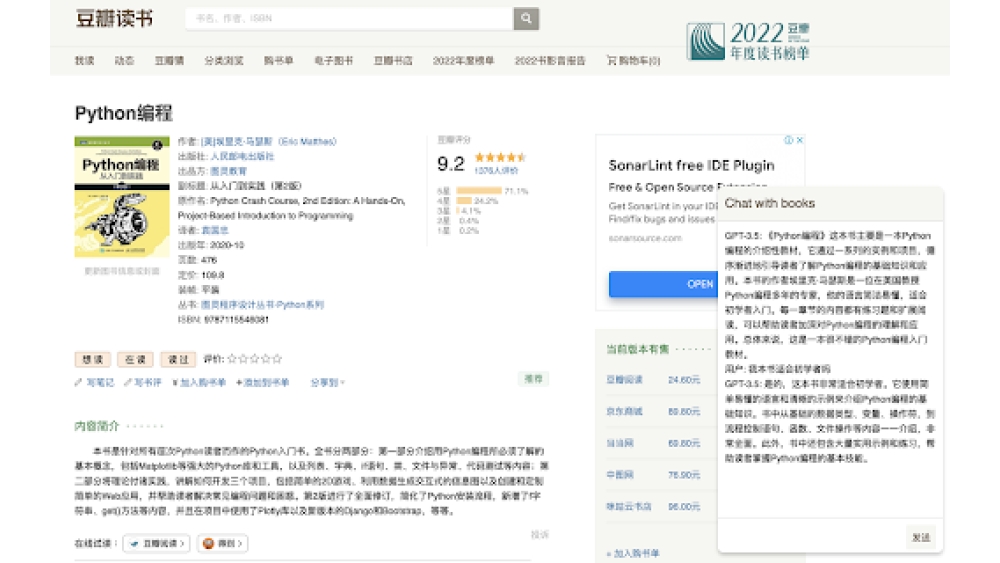Click the 投诉 link below the summary

pyautogui.click(x=540, y=534)
